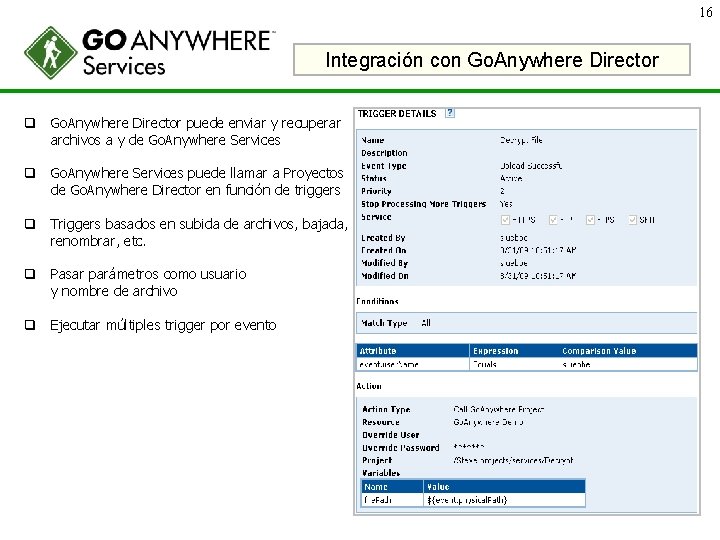Select the 'Ejecutar múltiples trigger por evento' bullet
The width and height of the screenshot is (720, 540).
click(x=163, y=325)
